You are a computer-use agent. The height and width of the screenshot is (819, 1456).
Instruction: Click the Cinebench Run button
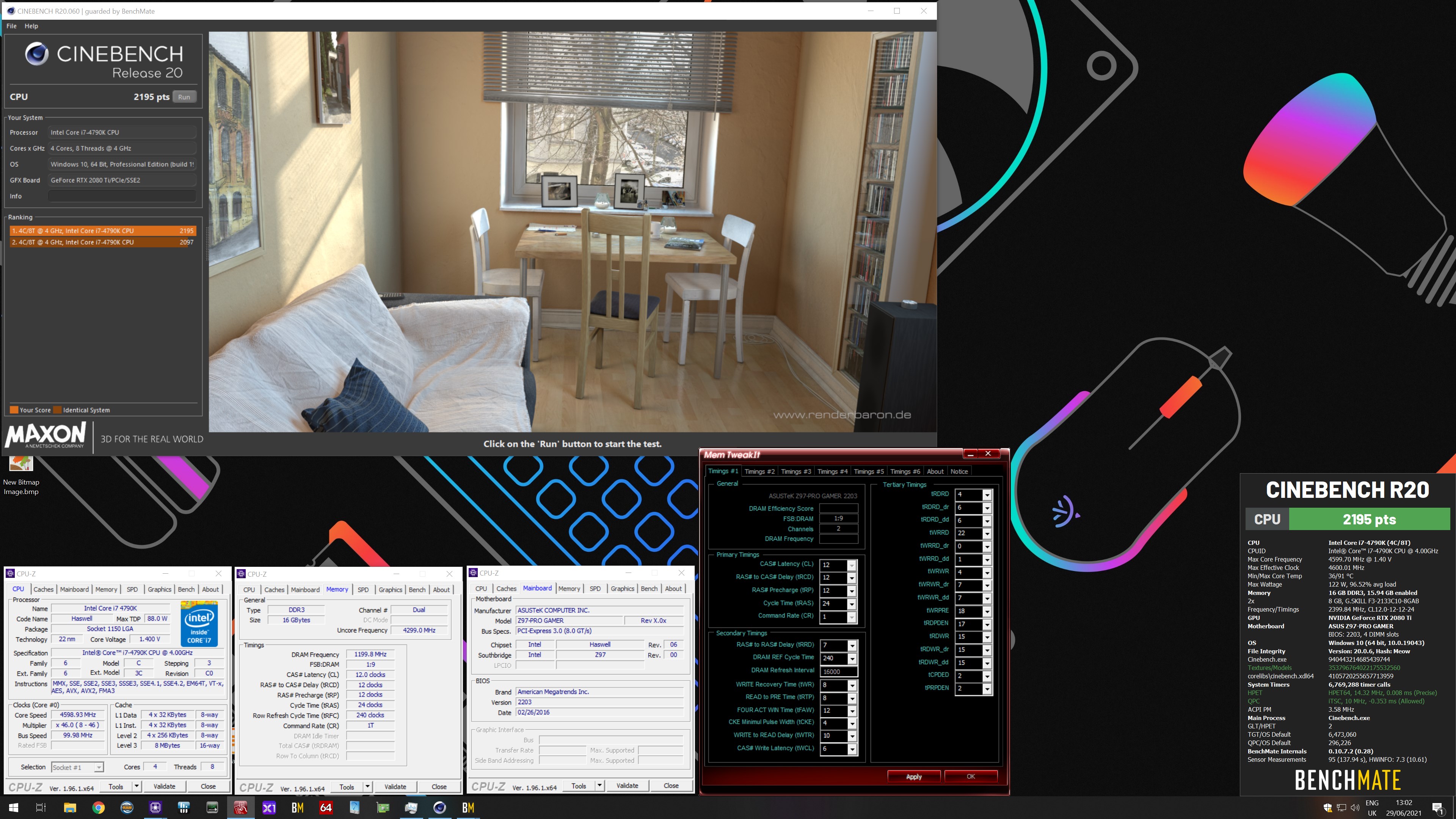pos(184,97)
